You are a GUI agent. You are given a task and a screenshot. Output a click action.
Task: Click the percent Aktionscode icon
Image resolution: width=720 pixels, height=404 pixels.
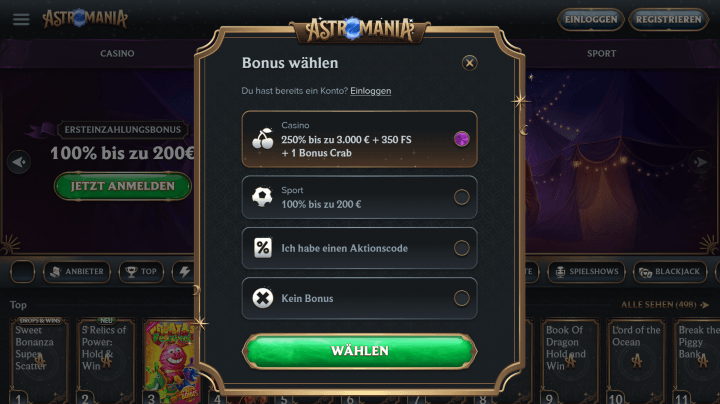point(263,248)
